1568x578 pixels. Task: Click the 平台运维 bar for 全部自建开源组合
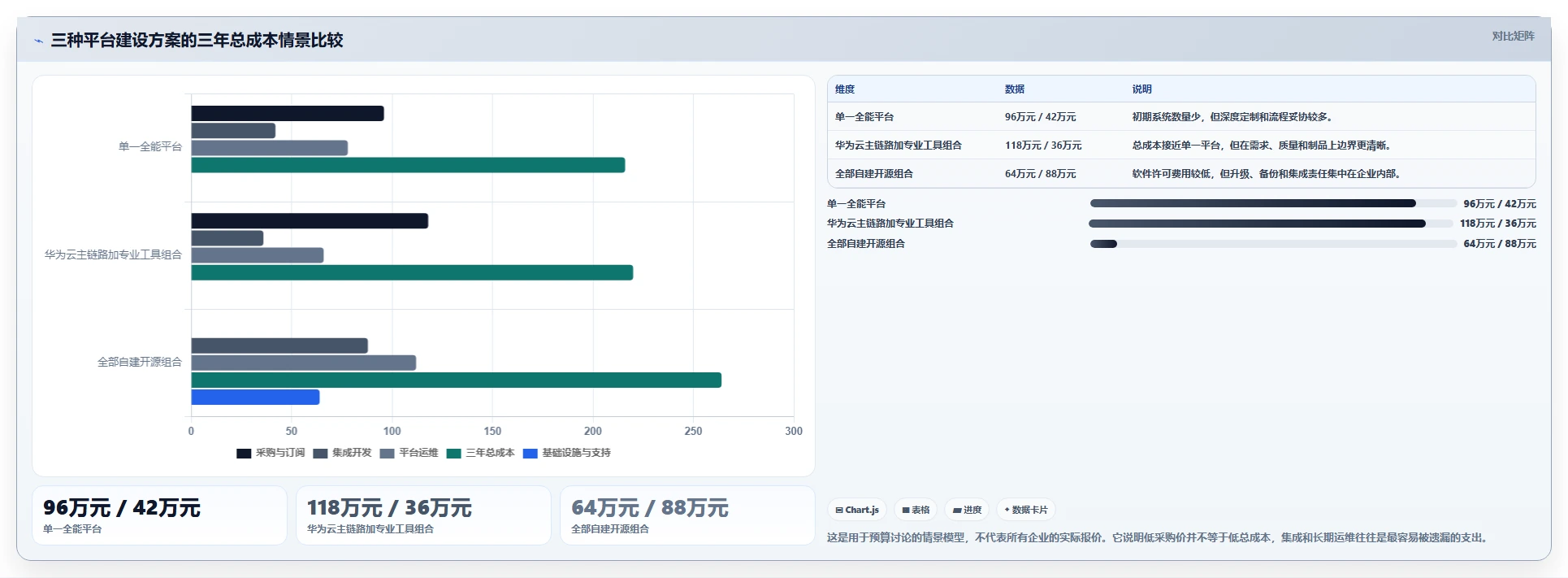[x=304, y=363]
